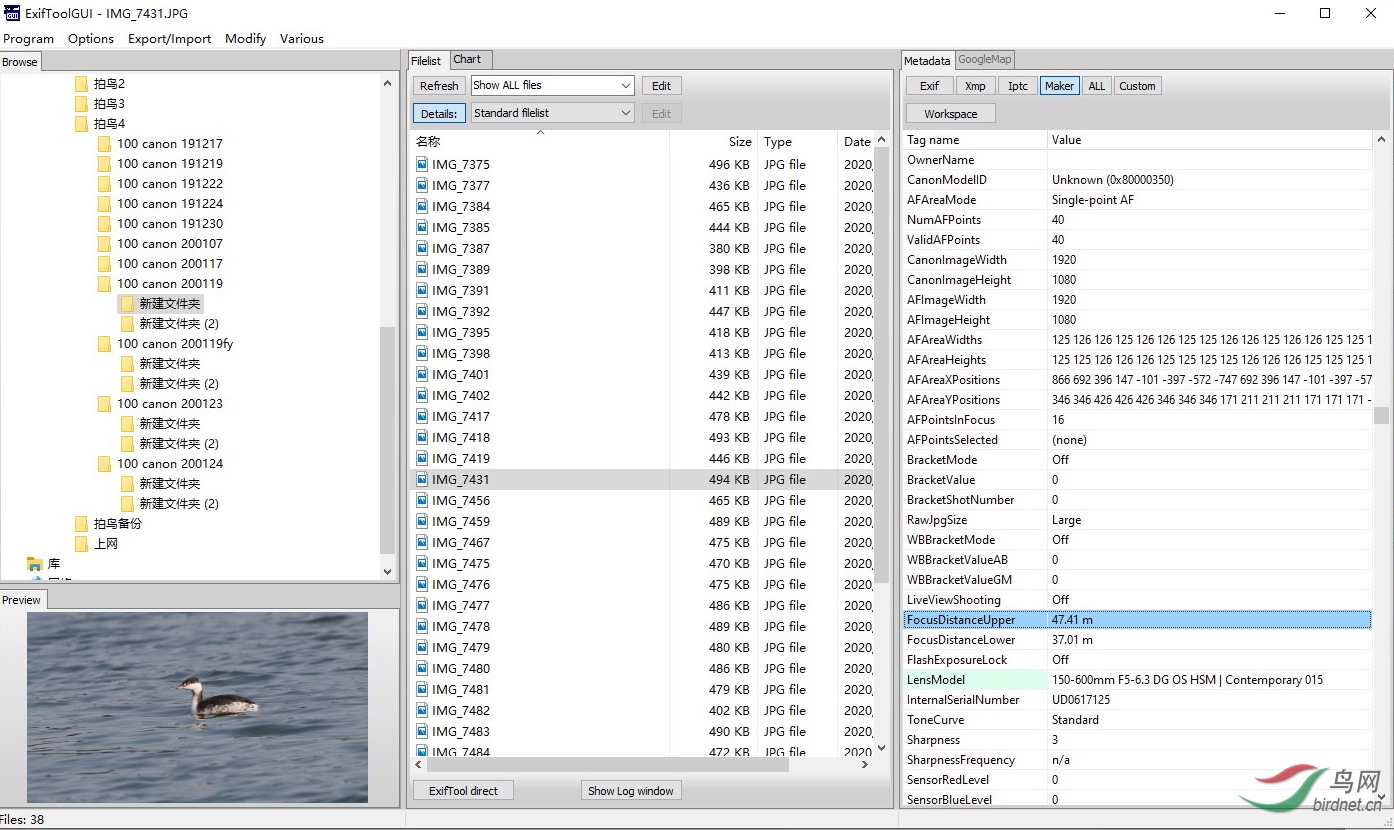Click the Workspace button
Viewport: 1394px width, 830px height.
coord(951,114)
